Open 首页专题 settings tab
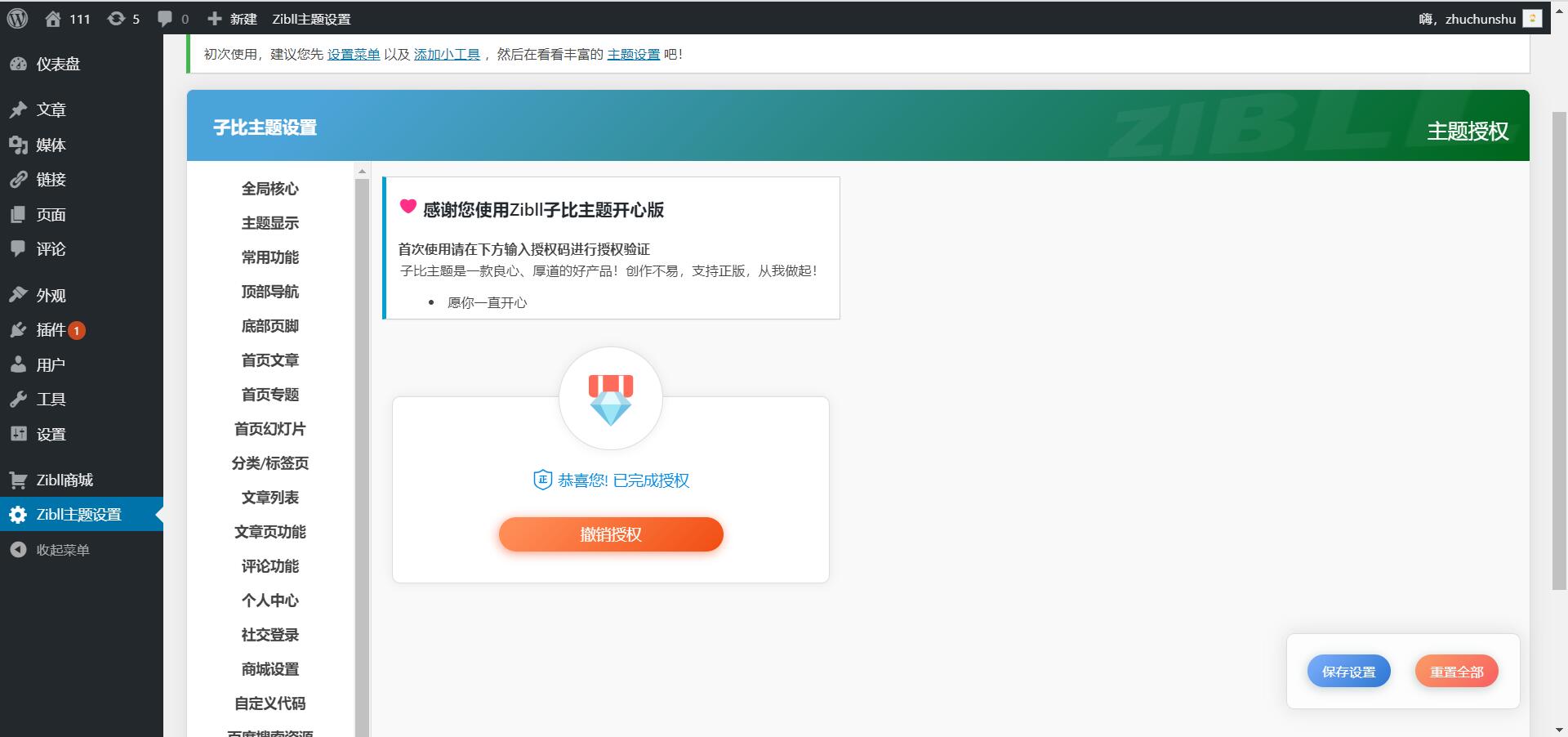This screenshot has width=1568, height=737. pyautogui.click(x=270, y=395)
